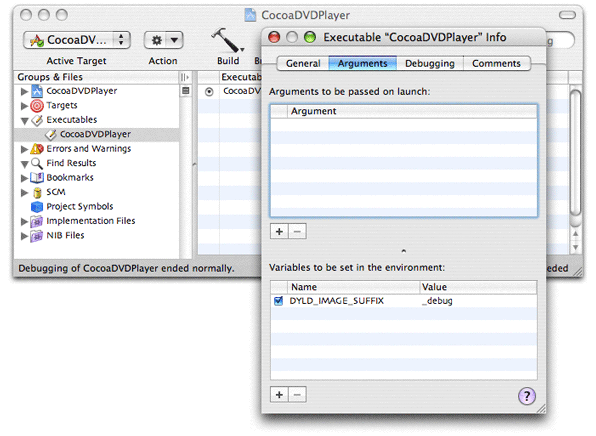This screenshot has height=436, width=596.
Task: Expand the Targets group
Action: [24, 106]
